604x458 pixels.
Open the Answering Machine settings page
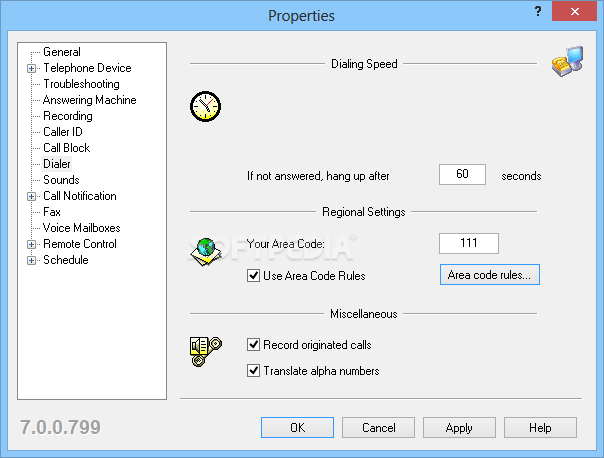[89, 100]
